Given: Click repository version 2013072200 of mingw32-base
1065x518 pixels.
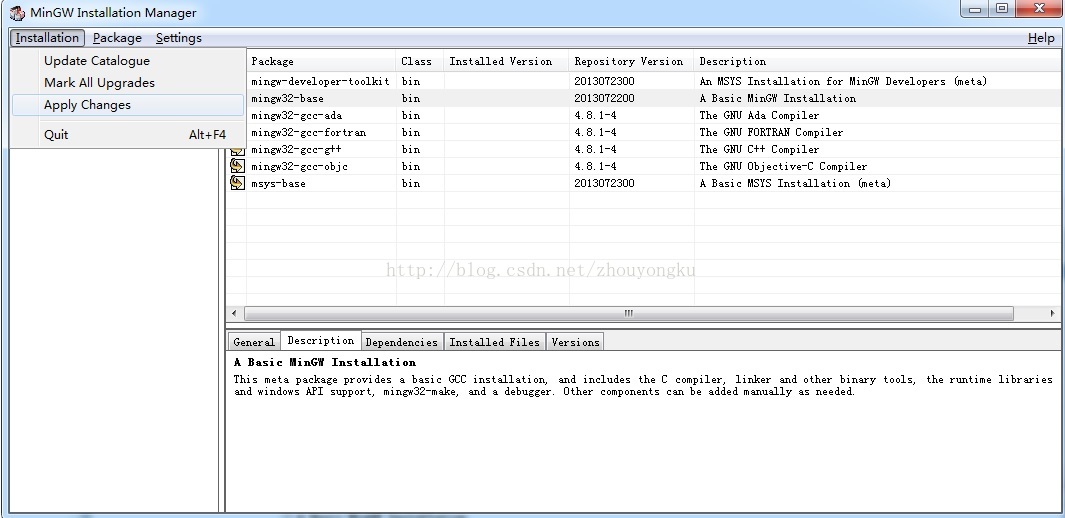Looking at the screenshot, I should [x=604, y=98].
